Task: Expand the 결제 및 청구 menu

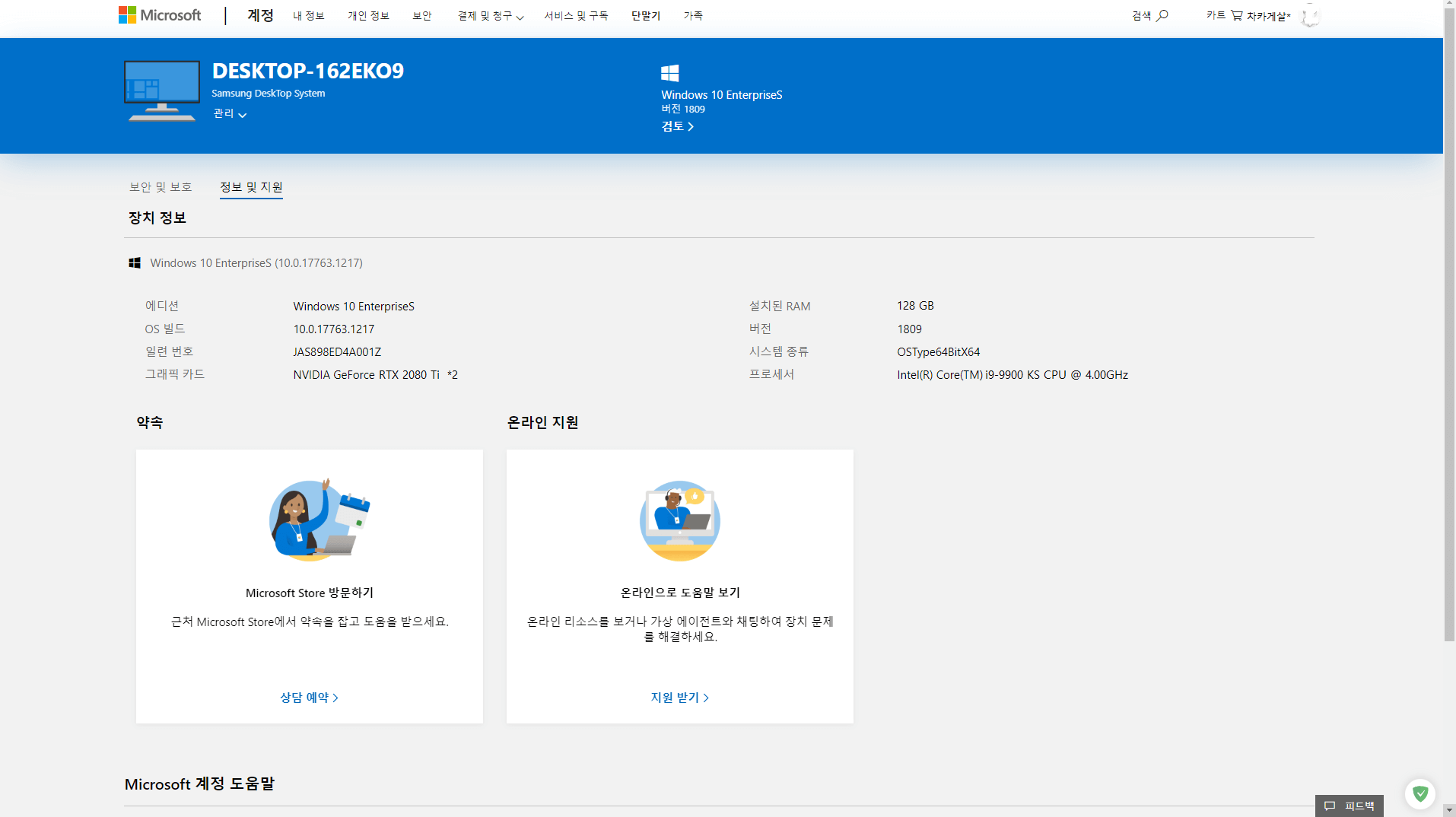Action: pyautogui.click(x=490, y=16)
